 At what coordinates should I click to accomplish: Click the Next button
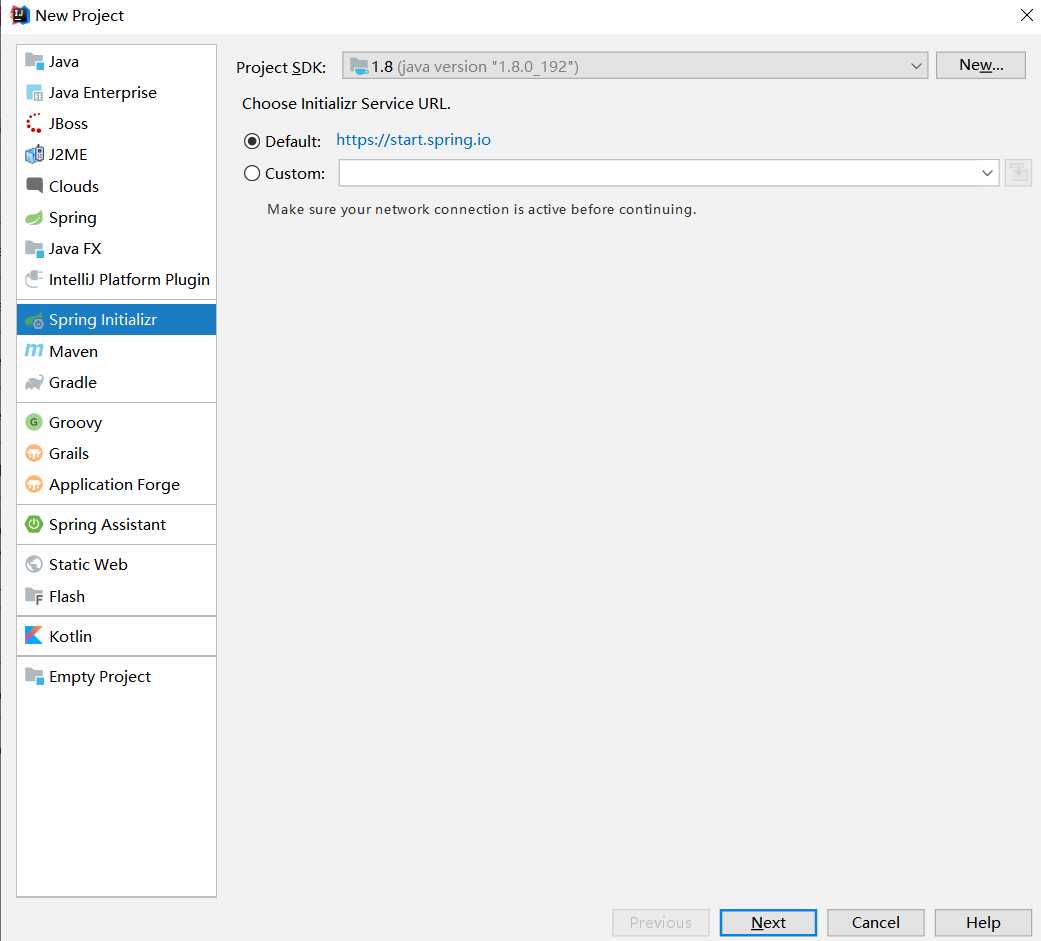768,922
